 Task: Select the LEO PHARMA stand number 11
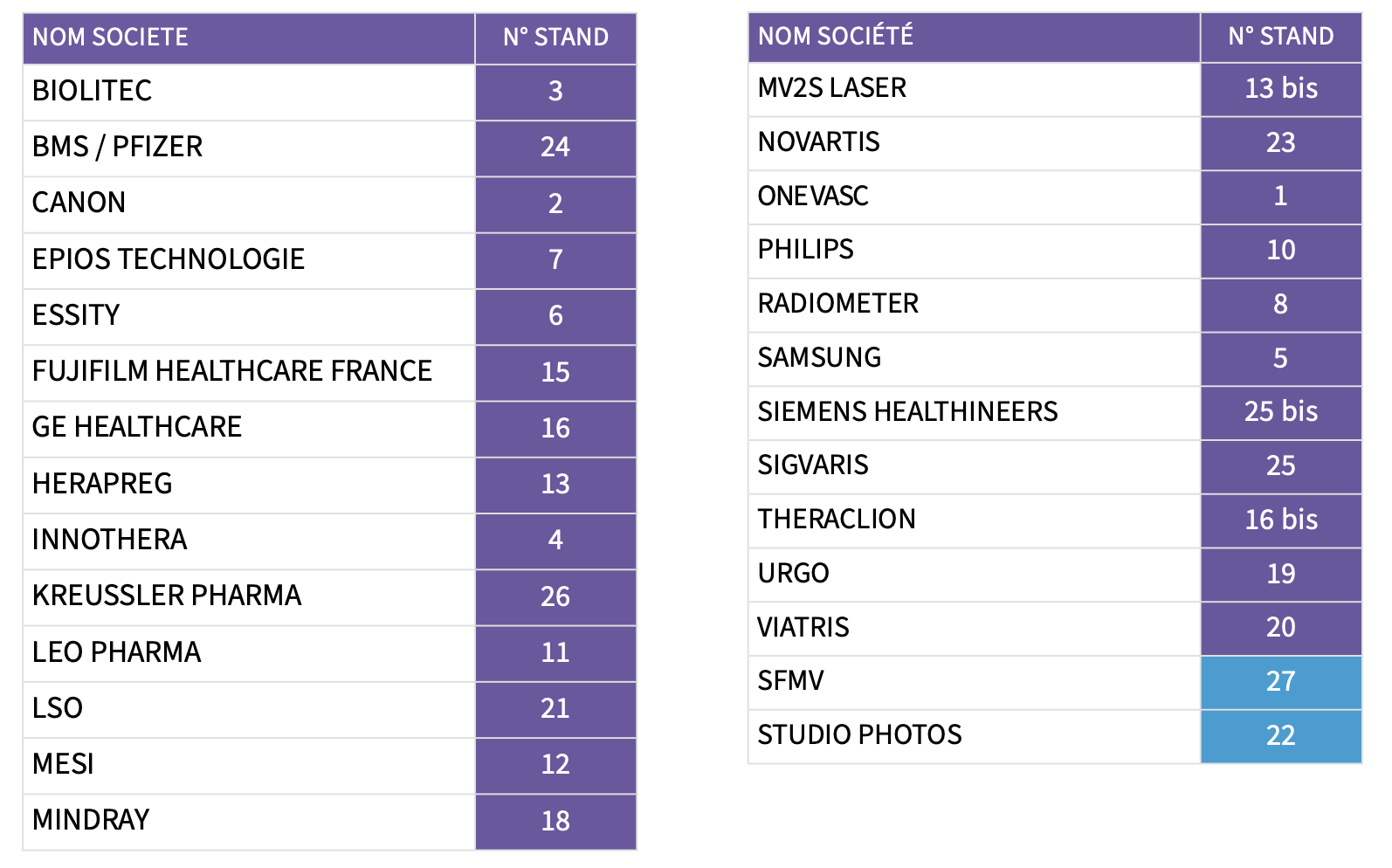(x=555, y=652)
